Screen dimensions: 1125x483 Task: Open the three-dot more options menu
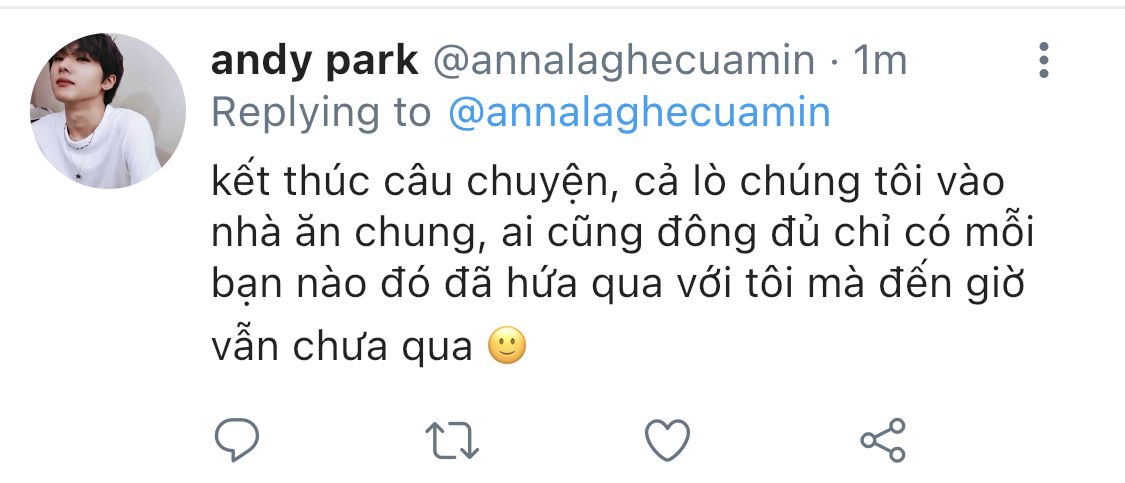pyautogui.click(x=1044, y=61)
